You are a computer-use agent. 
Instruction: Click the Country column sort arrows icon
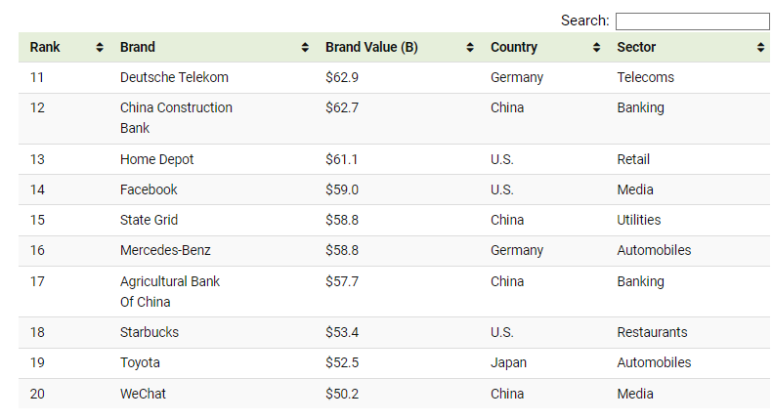[597, 47]
